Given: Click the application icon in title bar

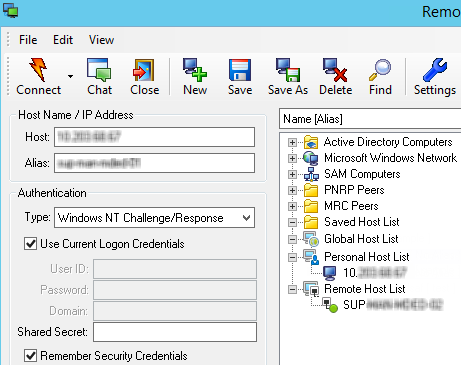Looking at the screenshot, I should (x=10, y=10).
